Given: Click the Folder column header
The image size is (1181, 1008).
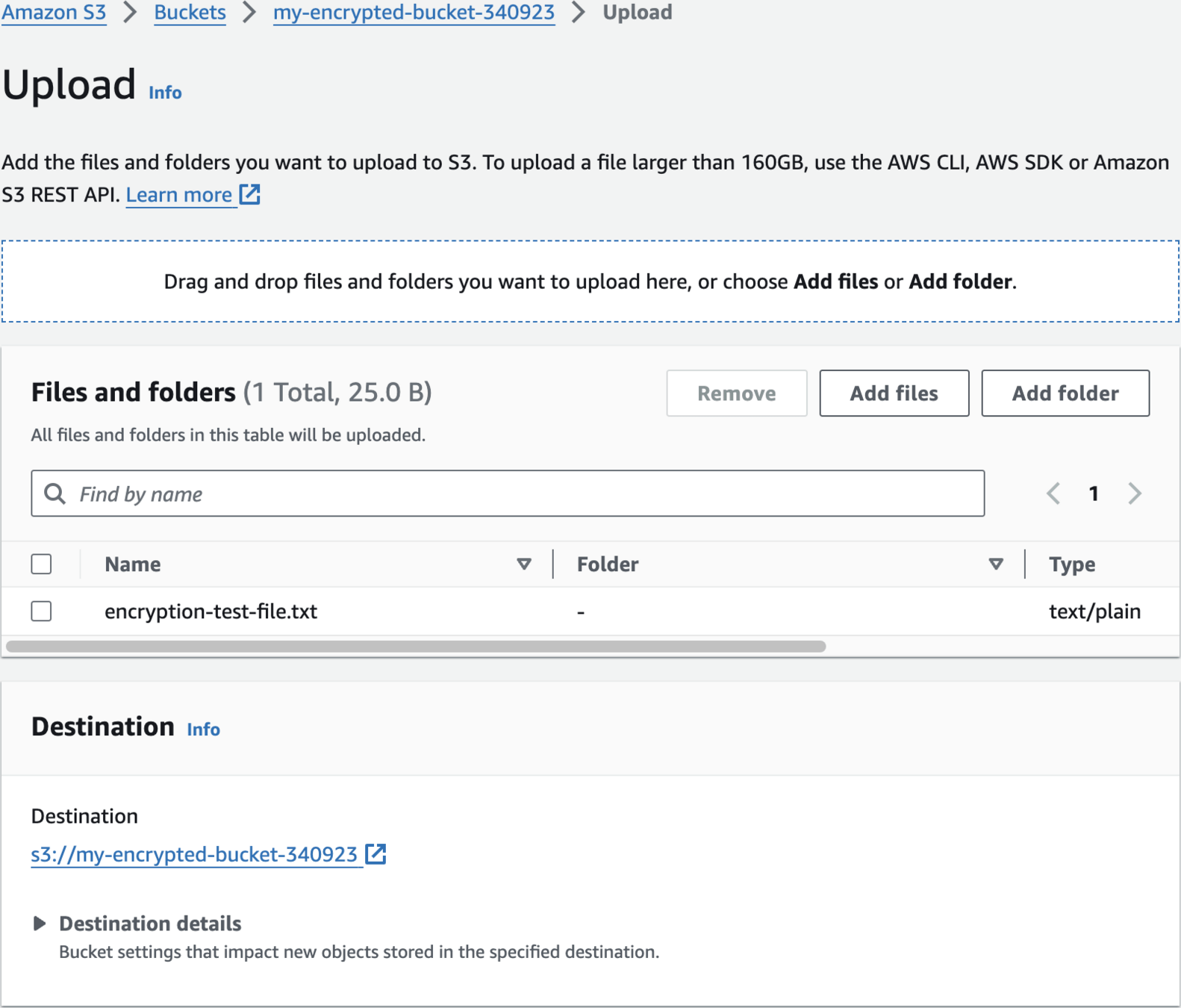Looking at the screenshot, I should pyautogui.click(x=608, y=564).
